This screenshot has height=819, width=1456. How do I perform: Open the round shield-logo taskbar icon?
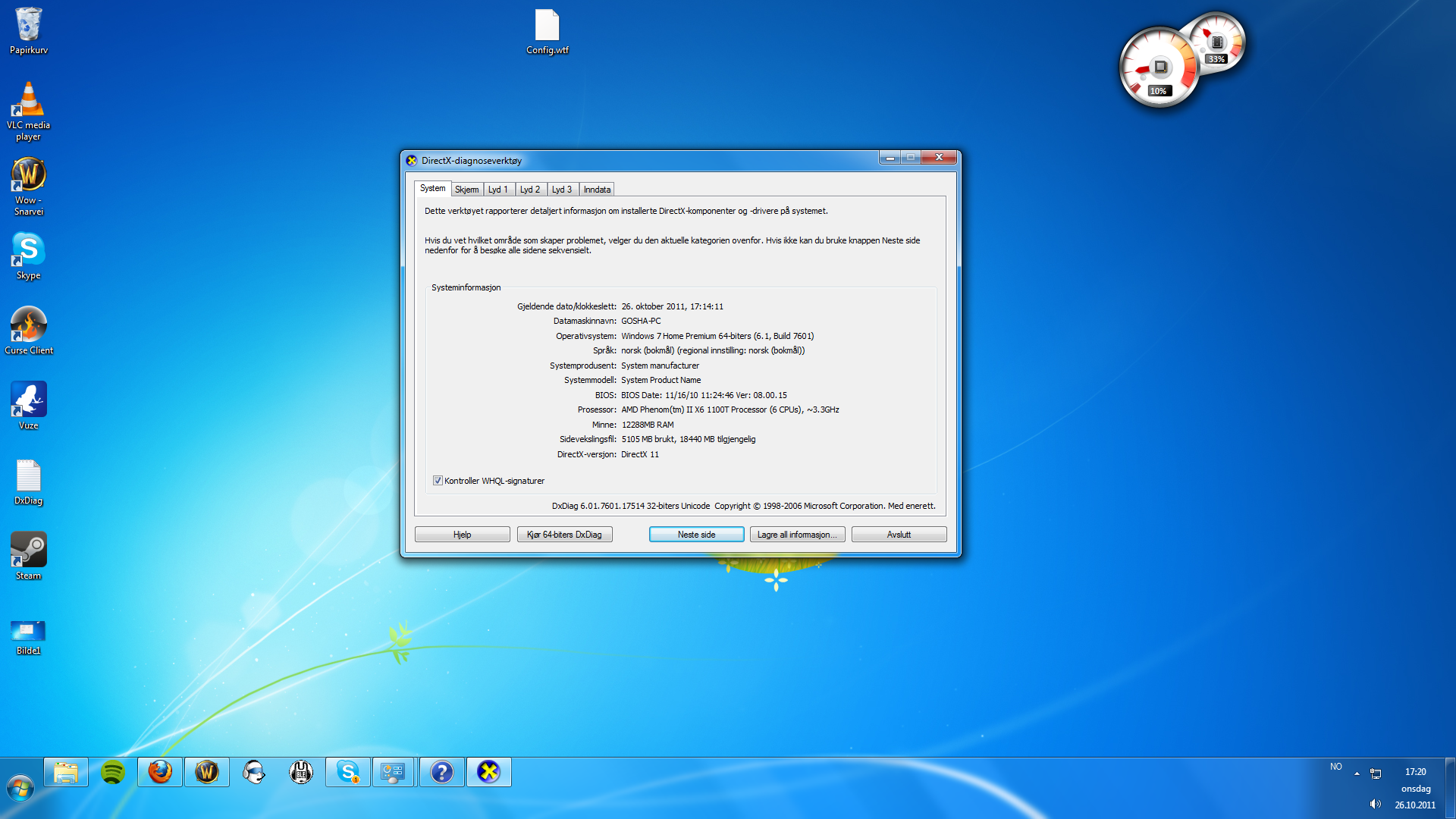[301, 772]
